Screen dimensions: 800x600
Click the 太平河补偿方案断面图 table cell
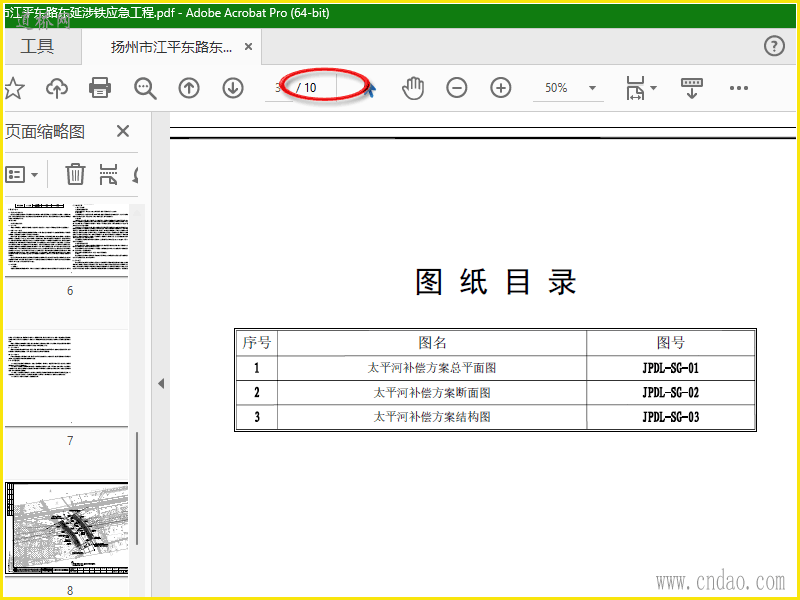(x=432, y=392)
